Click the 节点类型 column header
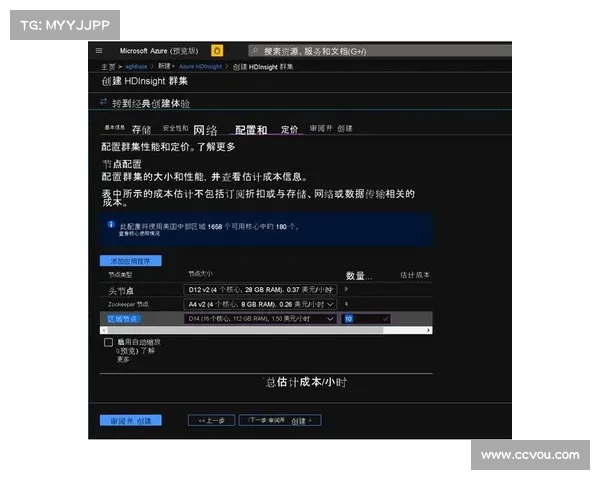This screenshot has height=480, width=600. pos(120,275)
